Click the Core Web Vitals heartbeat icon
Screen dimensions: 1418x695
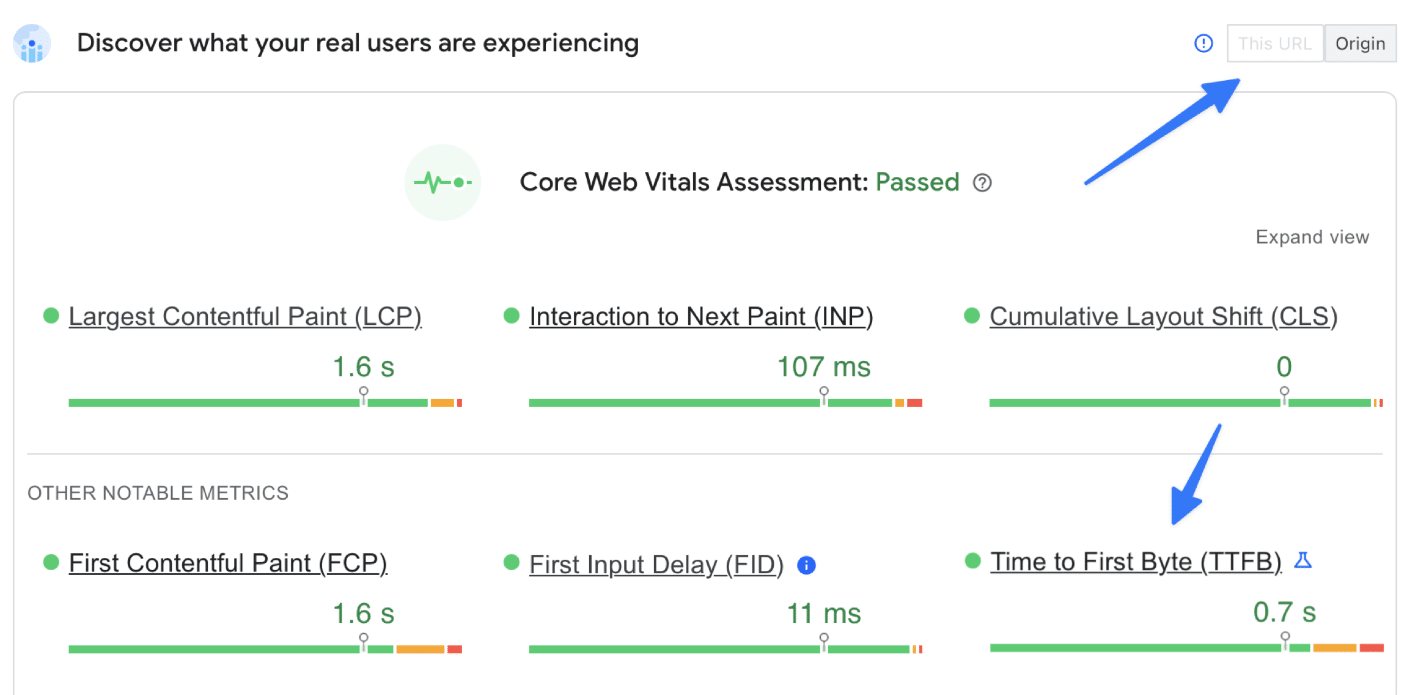[x=443, y=182]
